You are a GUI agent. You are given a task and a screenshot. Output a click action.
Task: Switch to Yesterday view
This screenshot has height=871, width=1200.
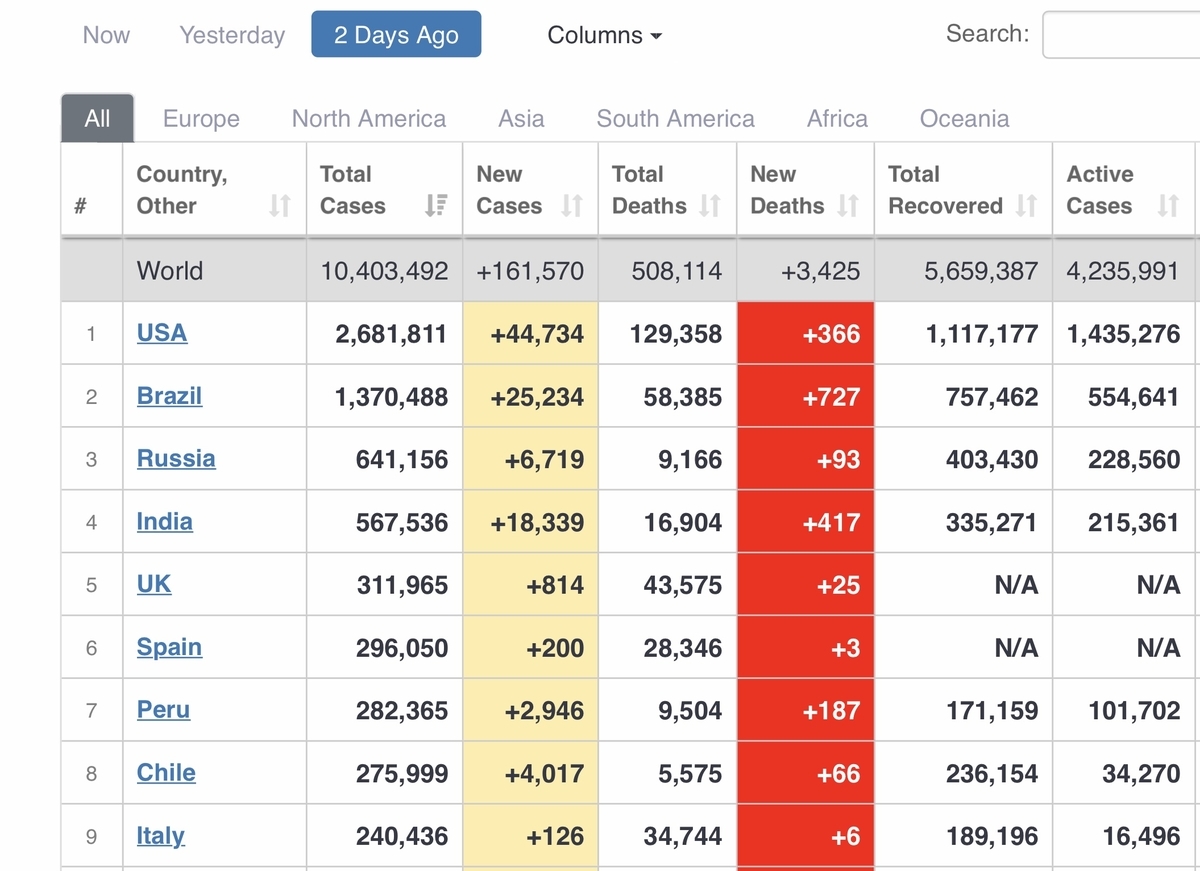(232, 35)
